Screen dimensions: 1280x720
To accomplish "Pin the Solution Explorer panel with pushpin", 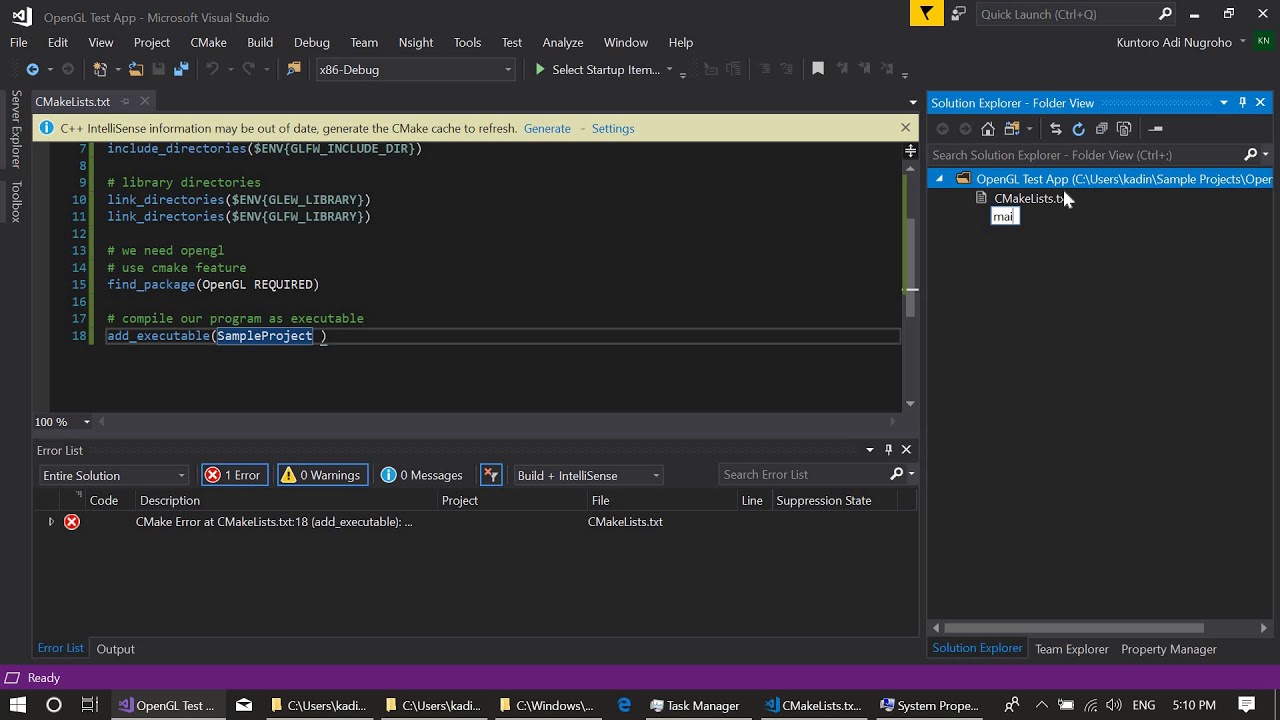I will (x=1243, y=102).
